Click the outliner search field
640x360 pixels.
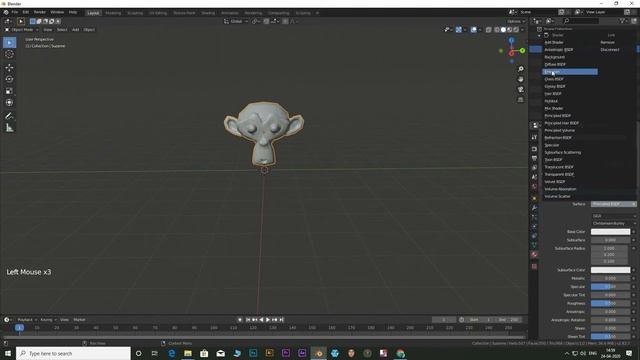pos(581,21)
